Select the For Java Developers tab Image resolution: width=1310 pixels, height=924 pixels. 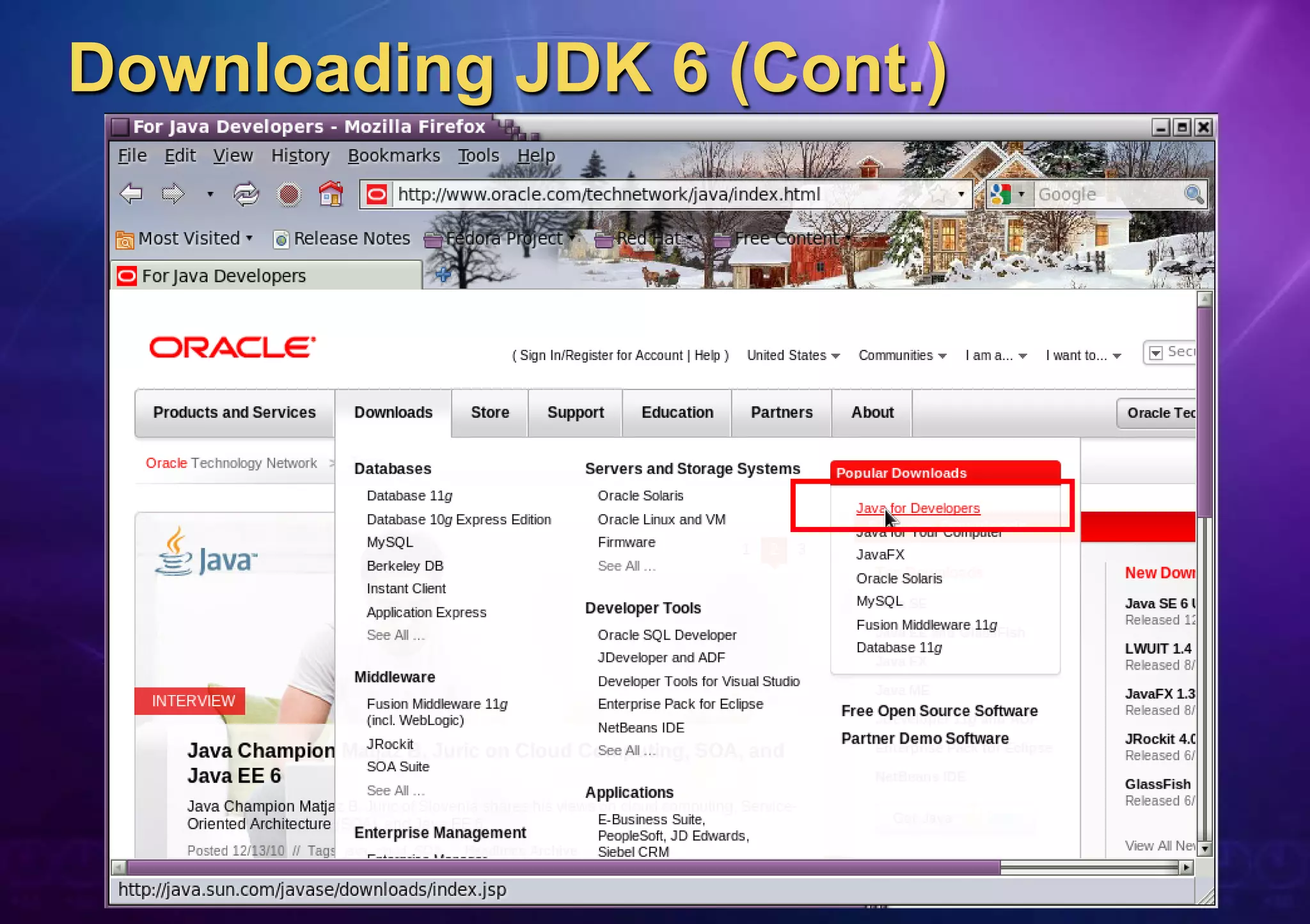(266, 276)
